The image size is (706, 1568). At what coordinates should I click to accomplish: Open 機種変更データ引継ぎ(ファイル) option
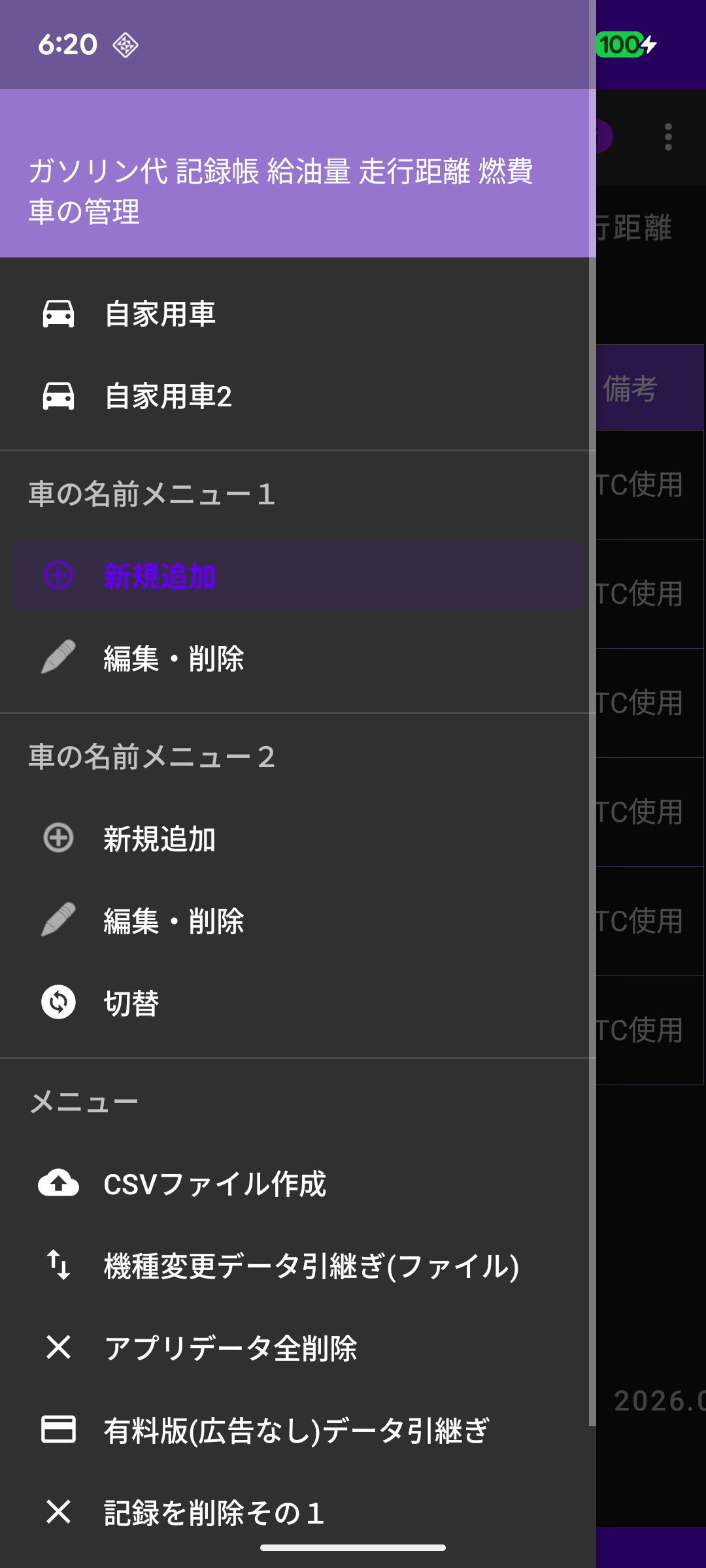tap(311, 1266)
